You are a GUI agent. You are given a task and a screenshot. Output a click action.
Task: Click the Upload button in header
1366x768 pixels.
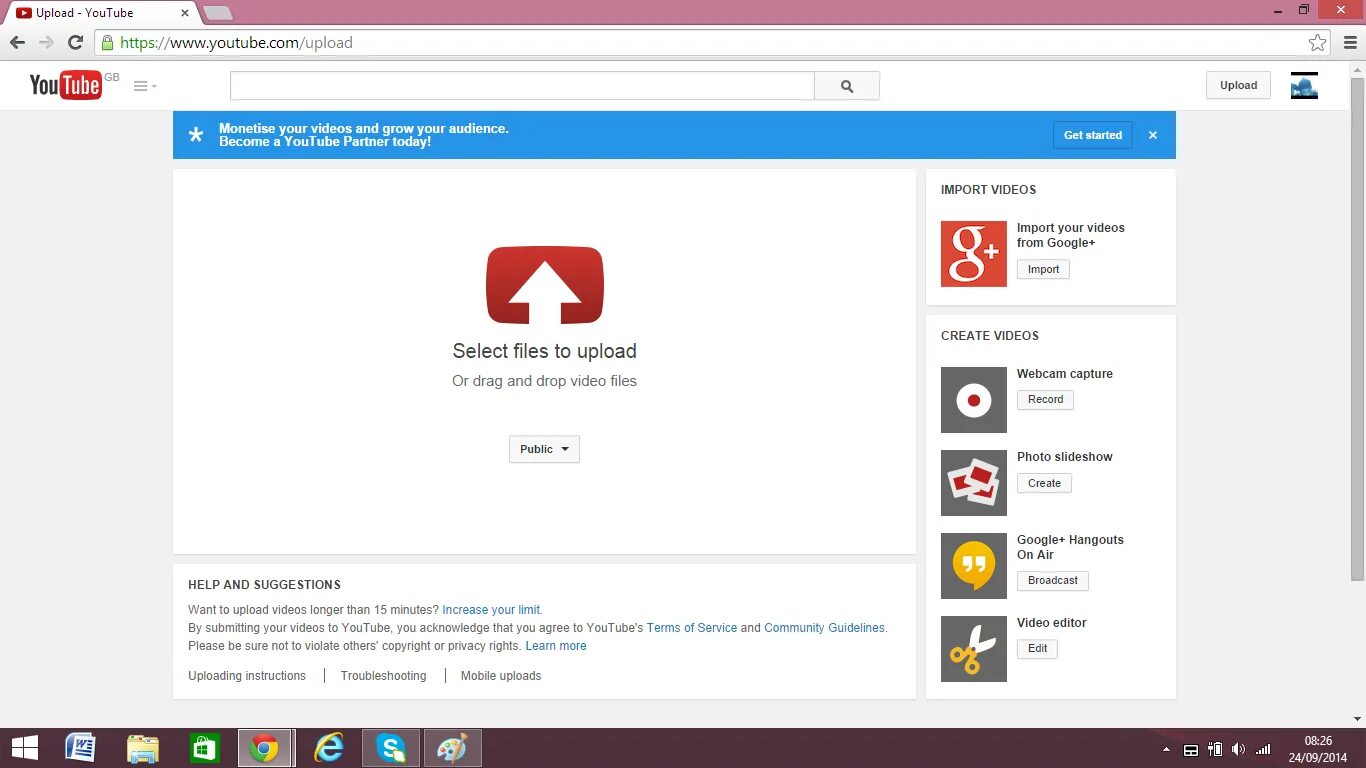click(x=1238, y=86)
